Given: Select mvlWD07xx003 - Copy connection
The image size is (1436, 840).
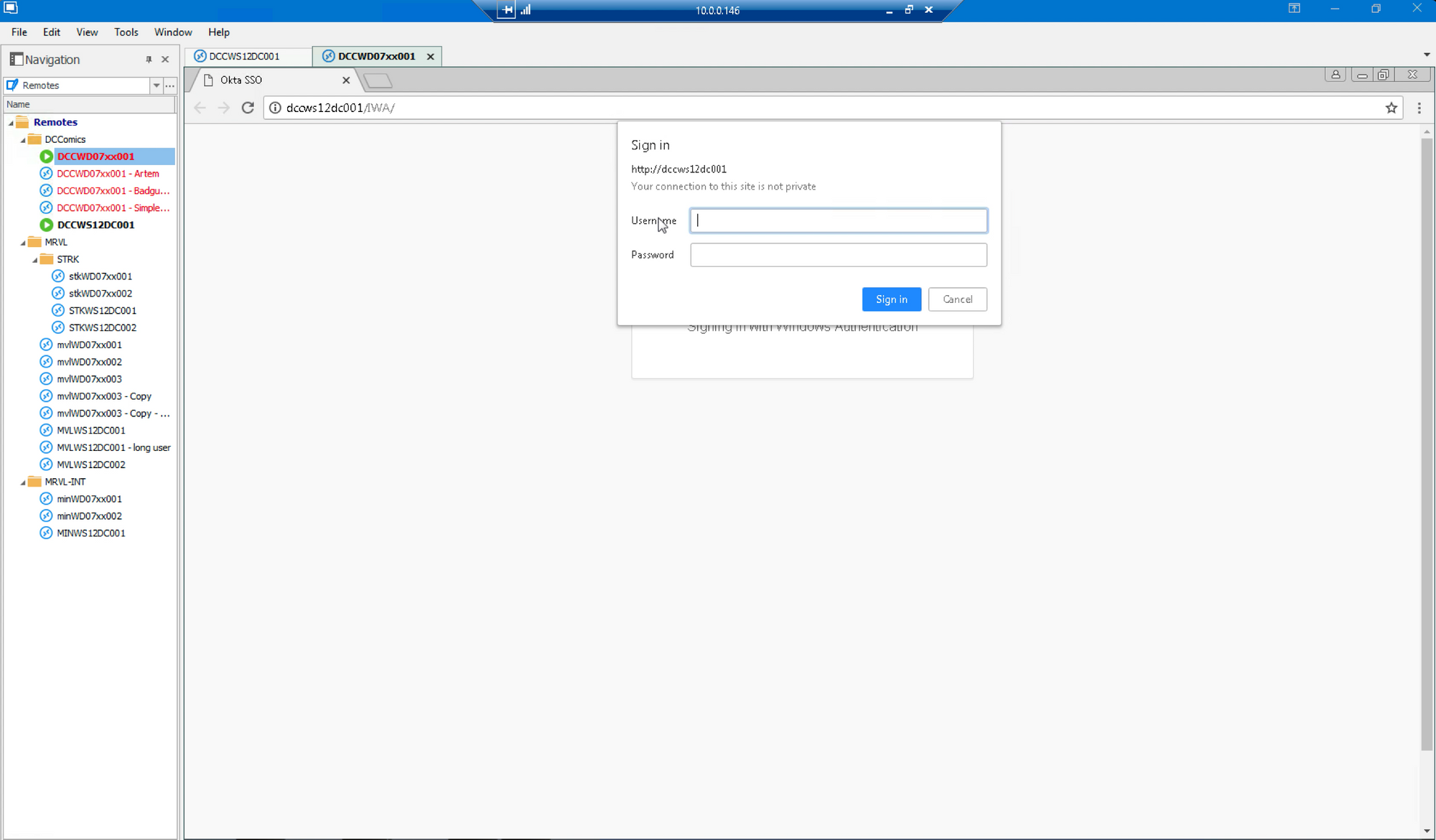Looking at the screenshot, I should click(104, 396).
